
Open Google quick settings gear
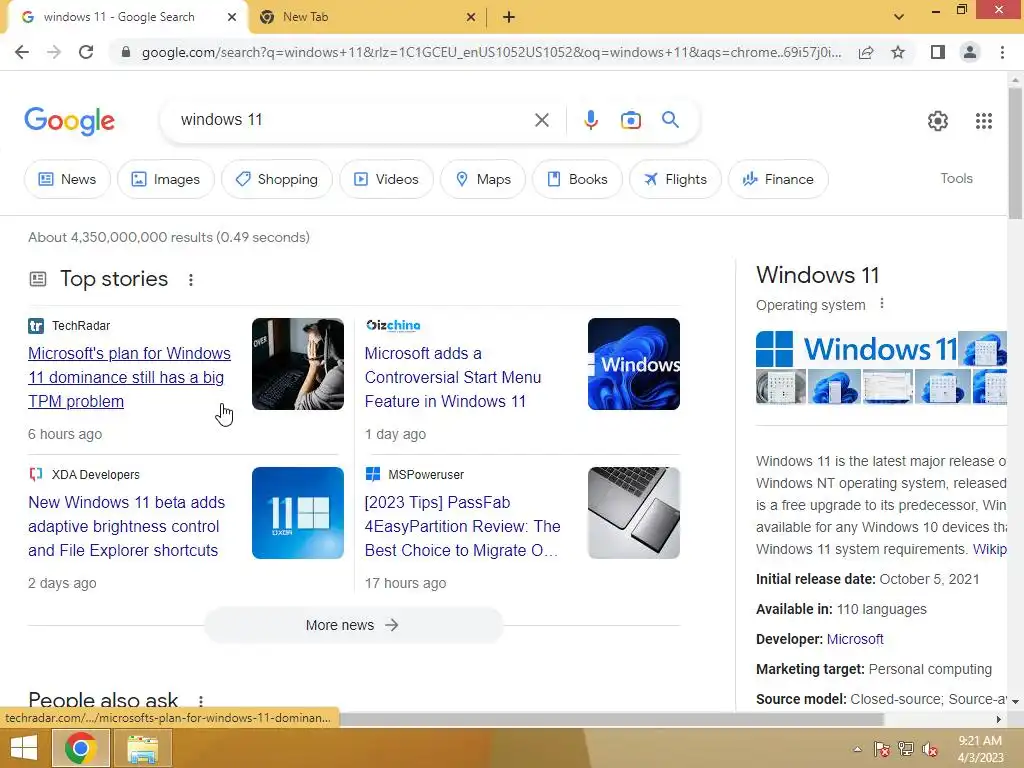pos(938,121)
